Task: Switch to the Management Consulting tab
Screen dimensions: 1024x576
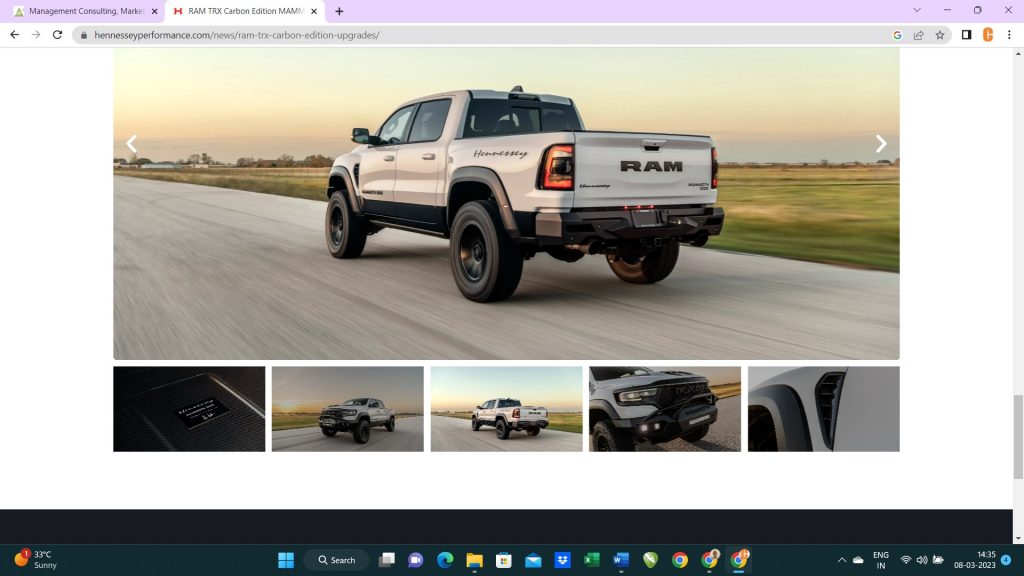Action: click(x=86, y=11)
